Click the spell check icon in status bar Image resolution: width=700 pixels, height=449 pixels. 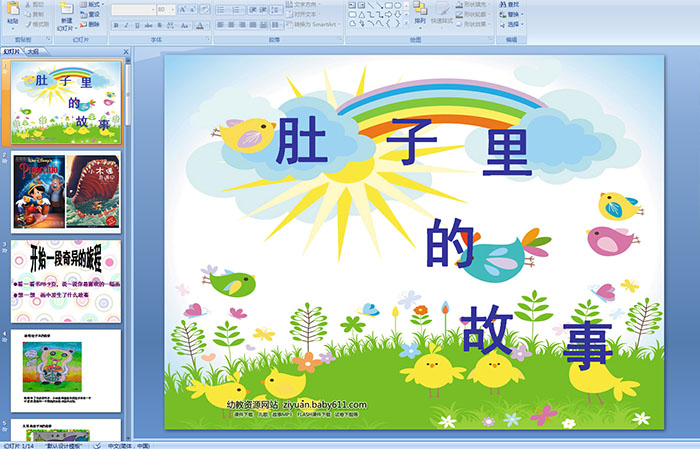tap(97, 445)
